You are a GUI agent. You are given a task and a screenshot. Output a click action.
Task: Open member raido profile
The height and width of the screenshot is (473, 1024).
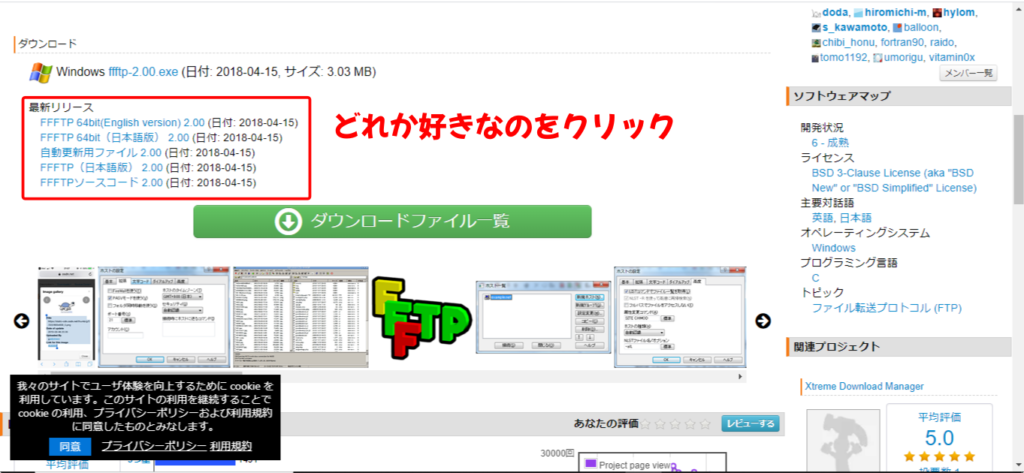point(943,42)
